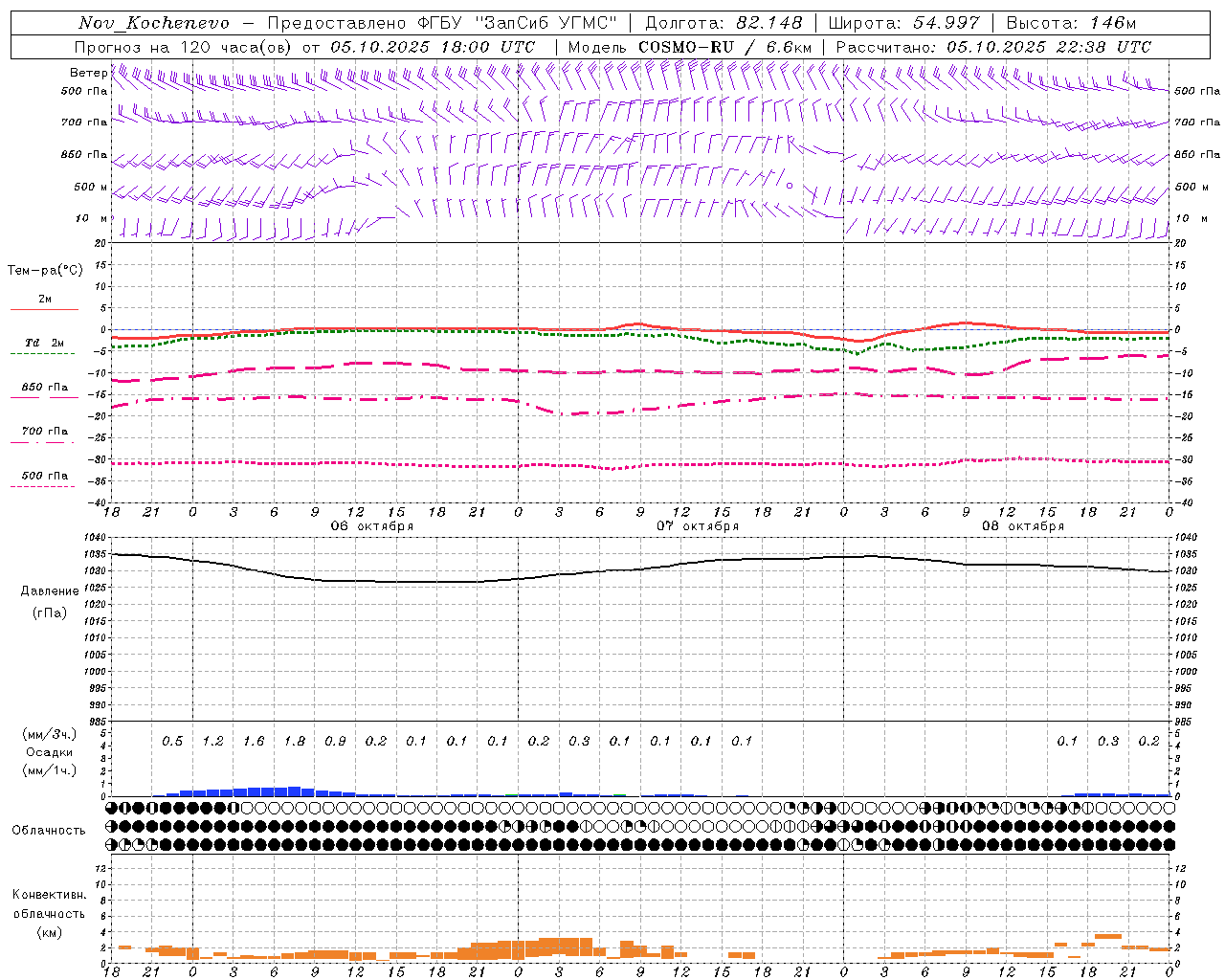Click the 'Осадки' precipitation label

click(x=50, y=752)
